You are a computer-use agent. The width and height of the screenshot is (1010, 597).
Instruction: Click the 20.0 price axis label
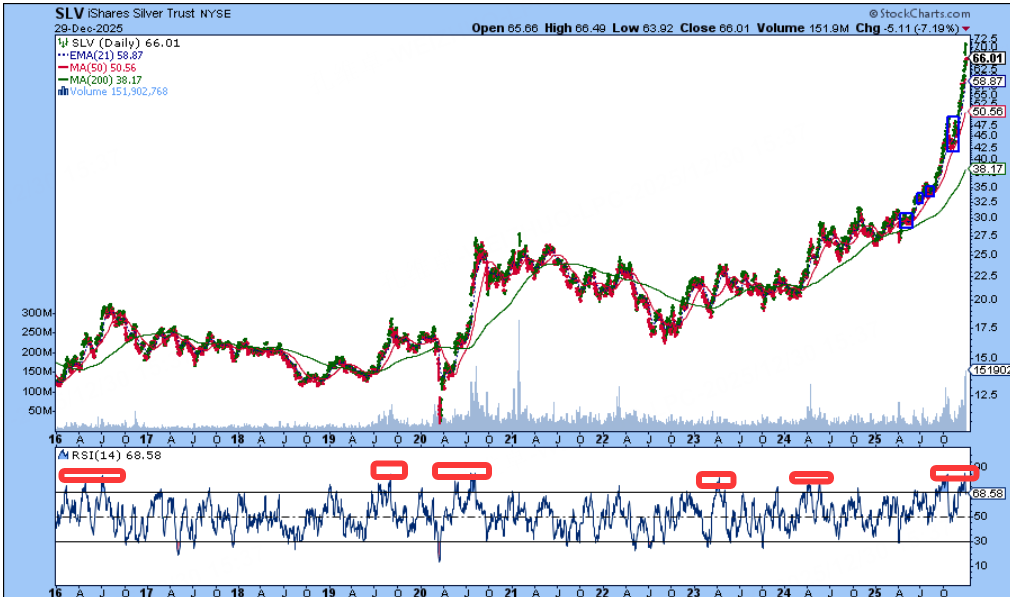[985, 299]
